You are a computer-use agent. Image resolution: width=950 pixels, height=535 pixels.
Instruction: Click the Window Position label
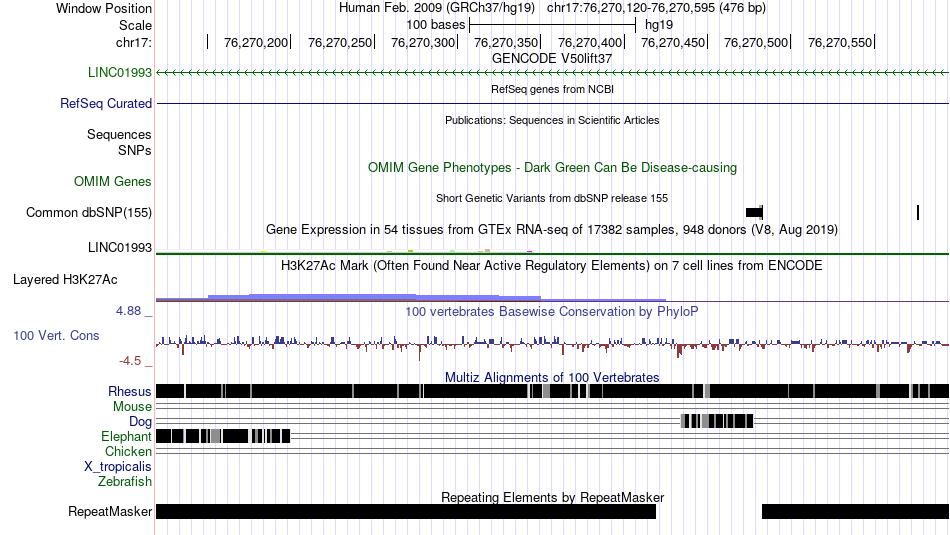click(104, 8)
